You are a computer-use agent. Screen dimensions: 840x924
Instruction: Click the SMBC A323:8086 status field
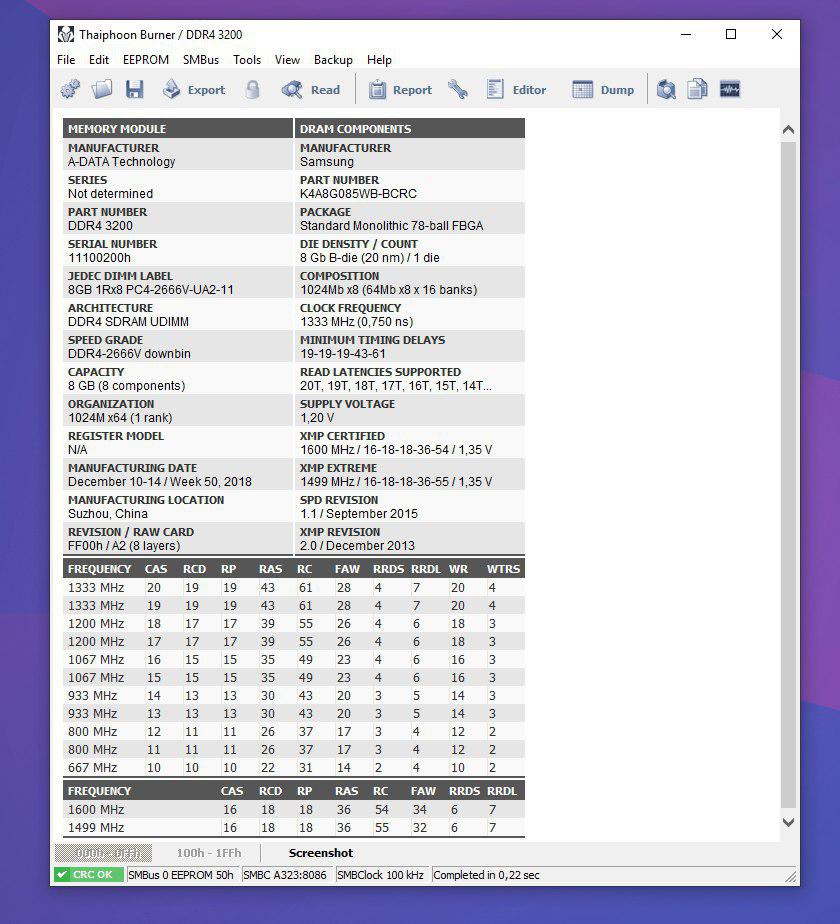[285, 874]
